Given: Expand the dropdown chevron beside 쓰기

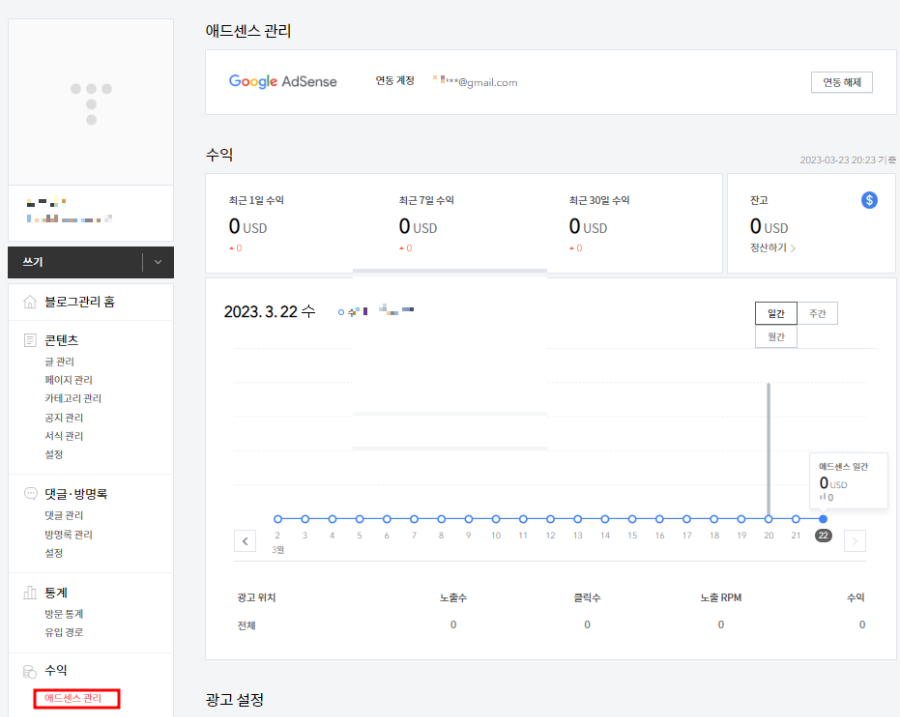Looking at the screenshot, I should 157,262.
